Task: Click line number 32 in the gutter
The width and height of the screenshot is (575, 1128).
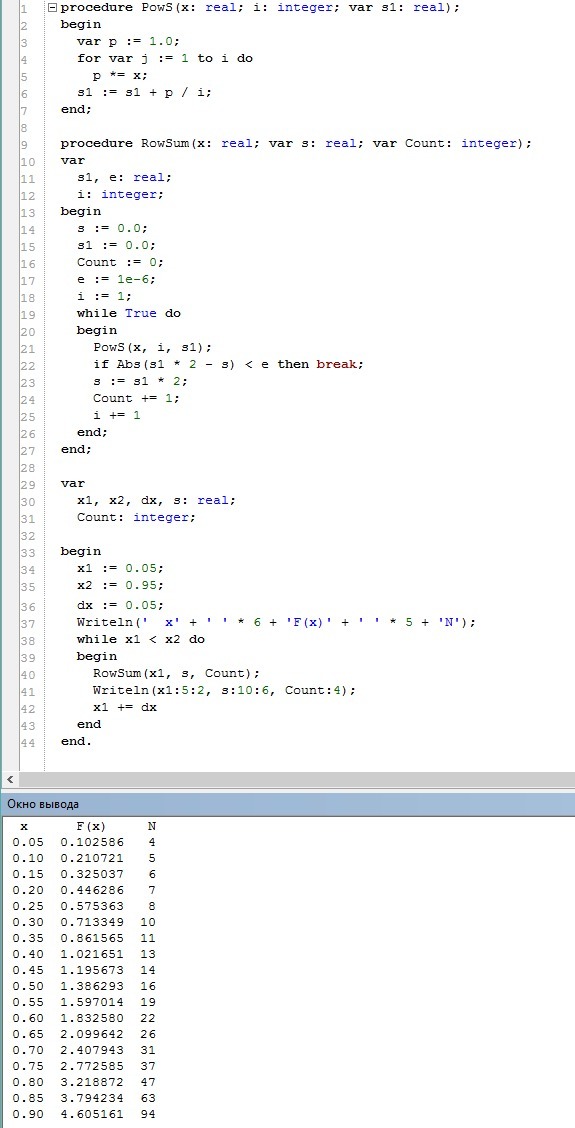Action: 28,535
